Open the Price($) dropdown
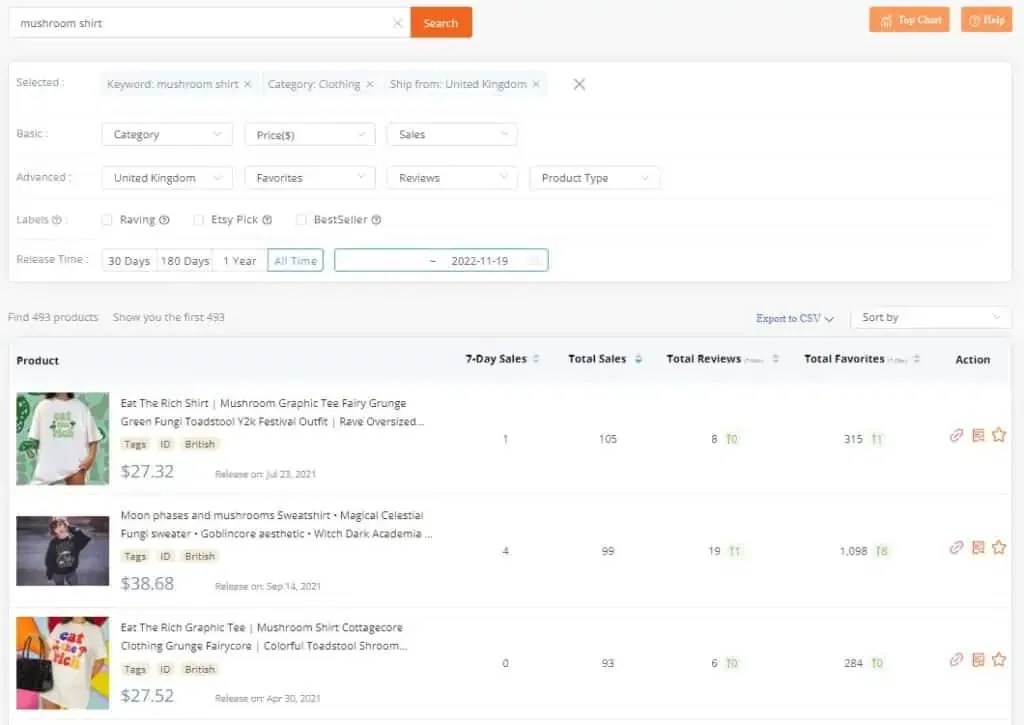This screenshot has height=725, width=1024. 309,133
